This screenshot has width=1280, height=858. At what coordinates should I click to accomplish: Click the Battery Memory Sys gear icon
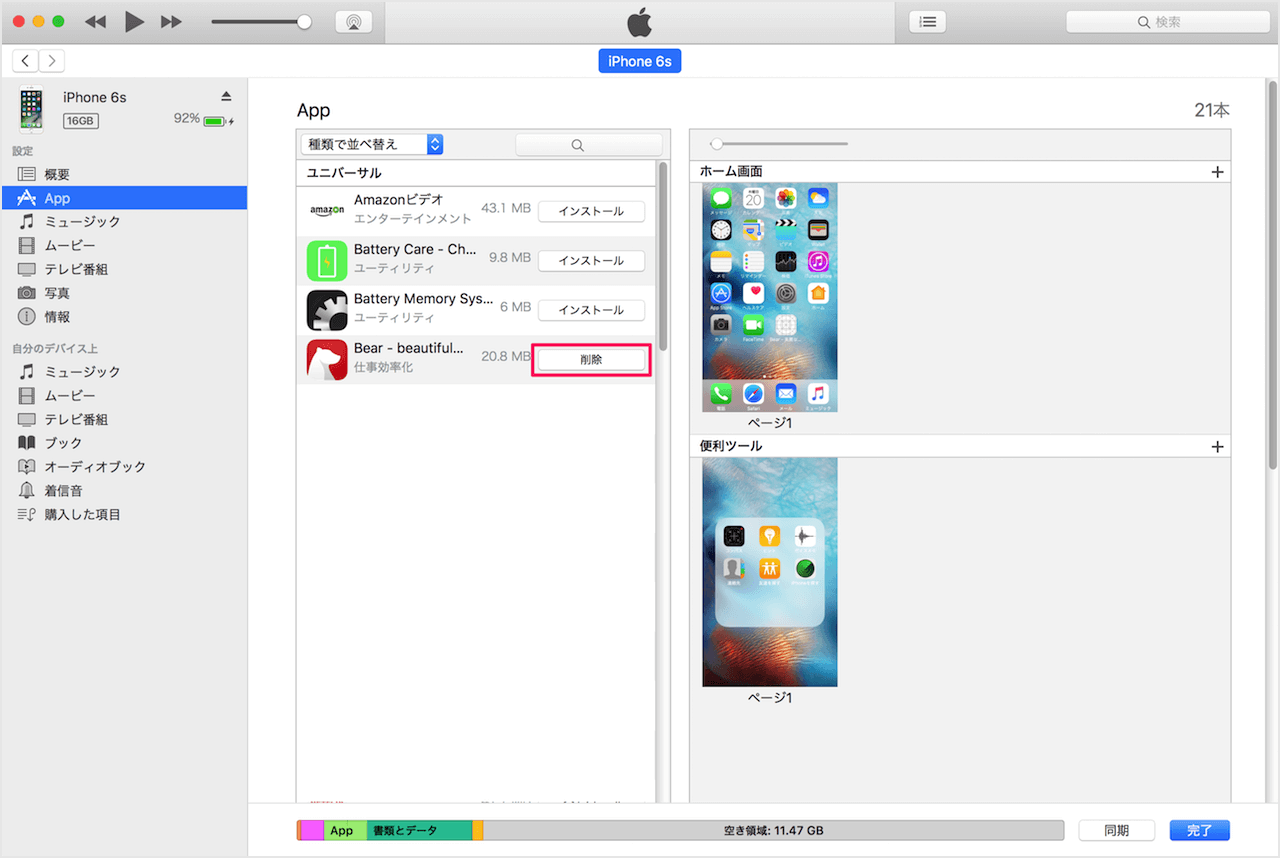[x=327, y=310]
